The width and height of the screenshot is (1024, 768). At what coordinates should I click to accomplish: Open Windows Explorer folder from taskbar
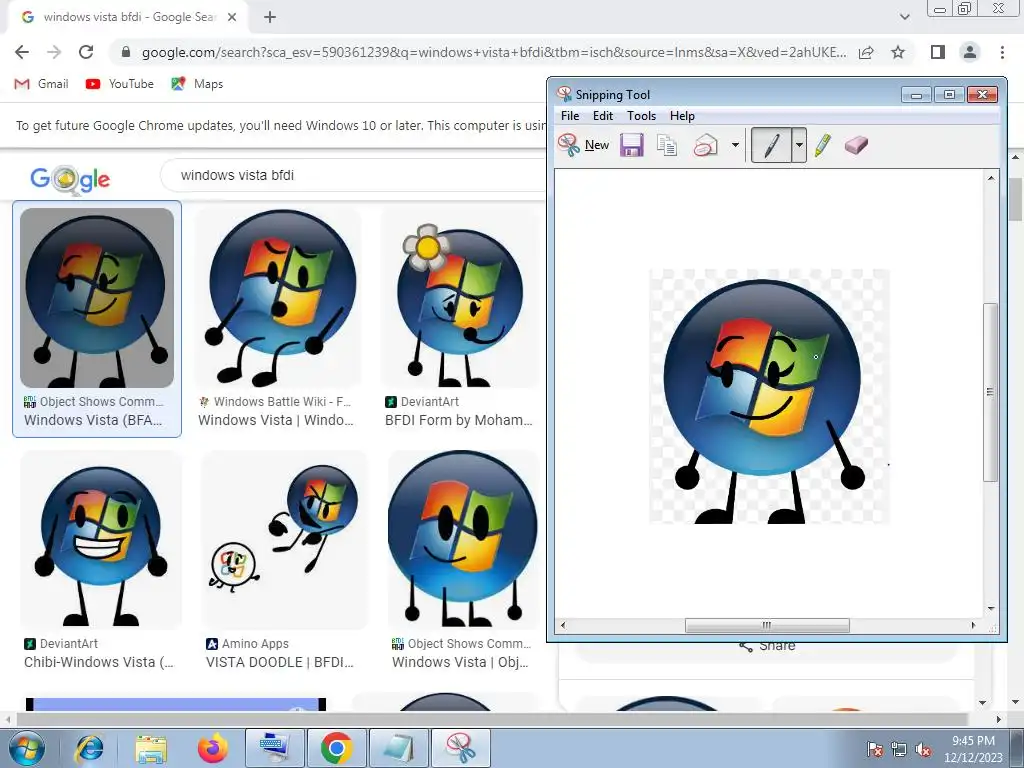point(151,748)
